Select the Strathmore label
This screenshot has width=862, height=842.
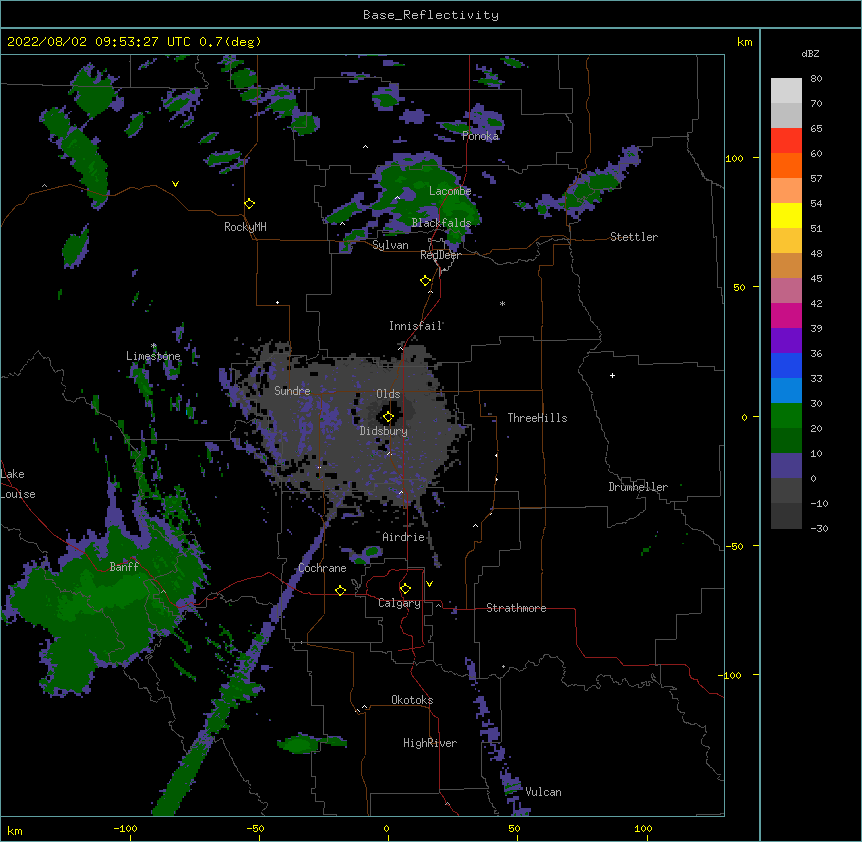(x=516, y=608)
